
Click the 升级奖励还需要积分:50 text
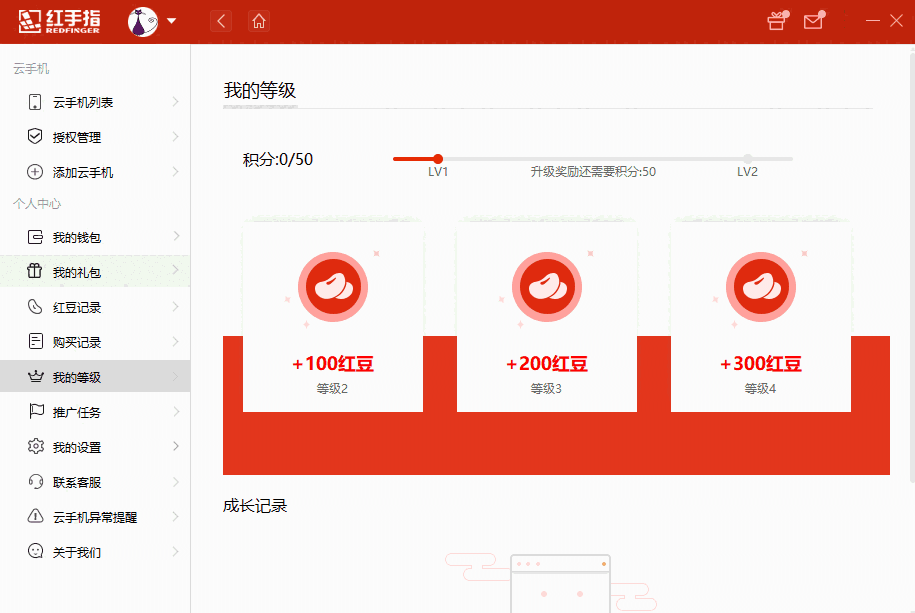pos(593,172)
